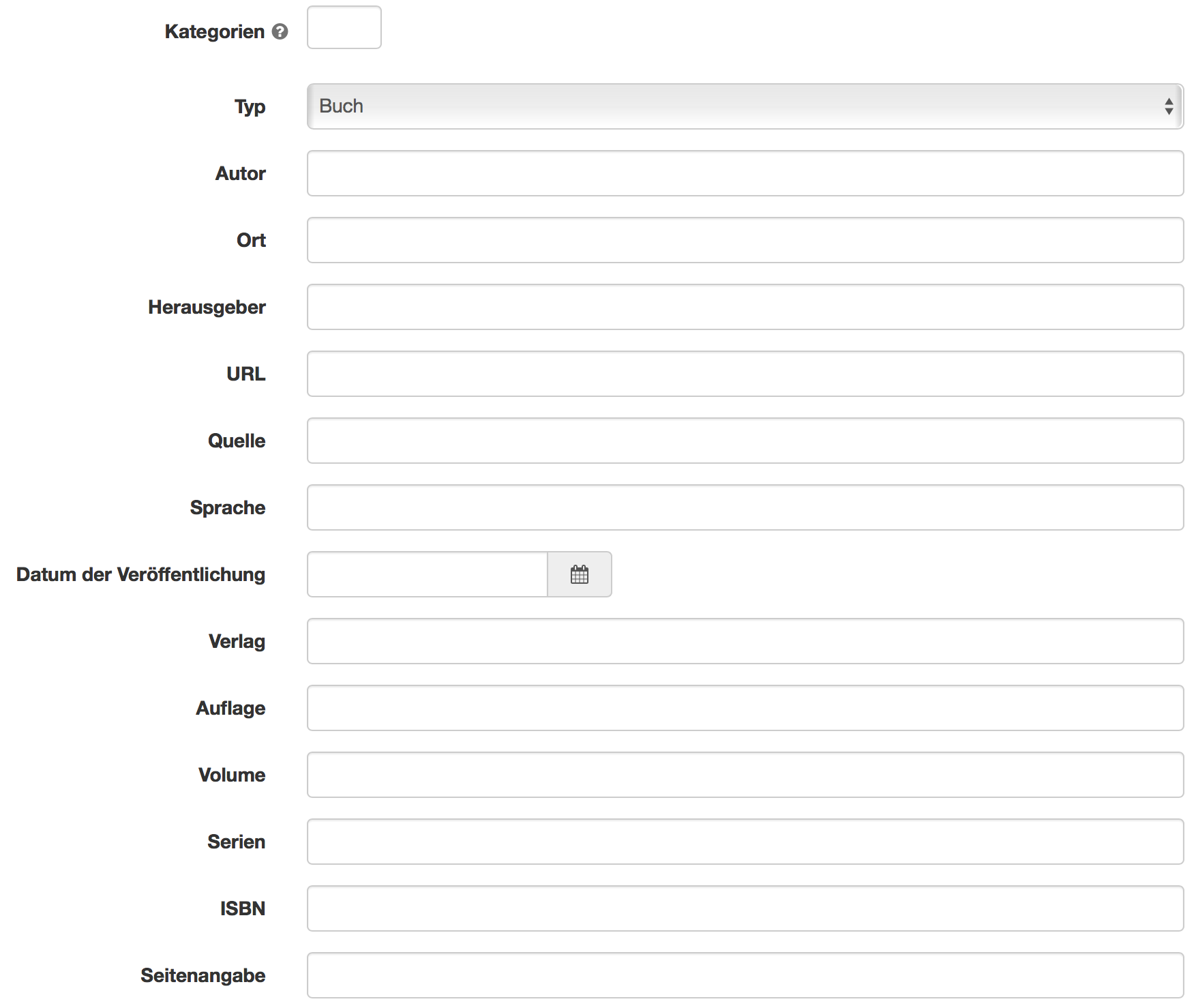Click the Datum der Veröffentlichung date field

click(x=428, y=574)
